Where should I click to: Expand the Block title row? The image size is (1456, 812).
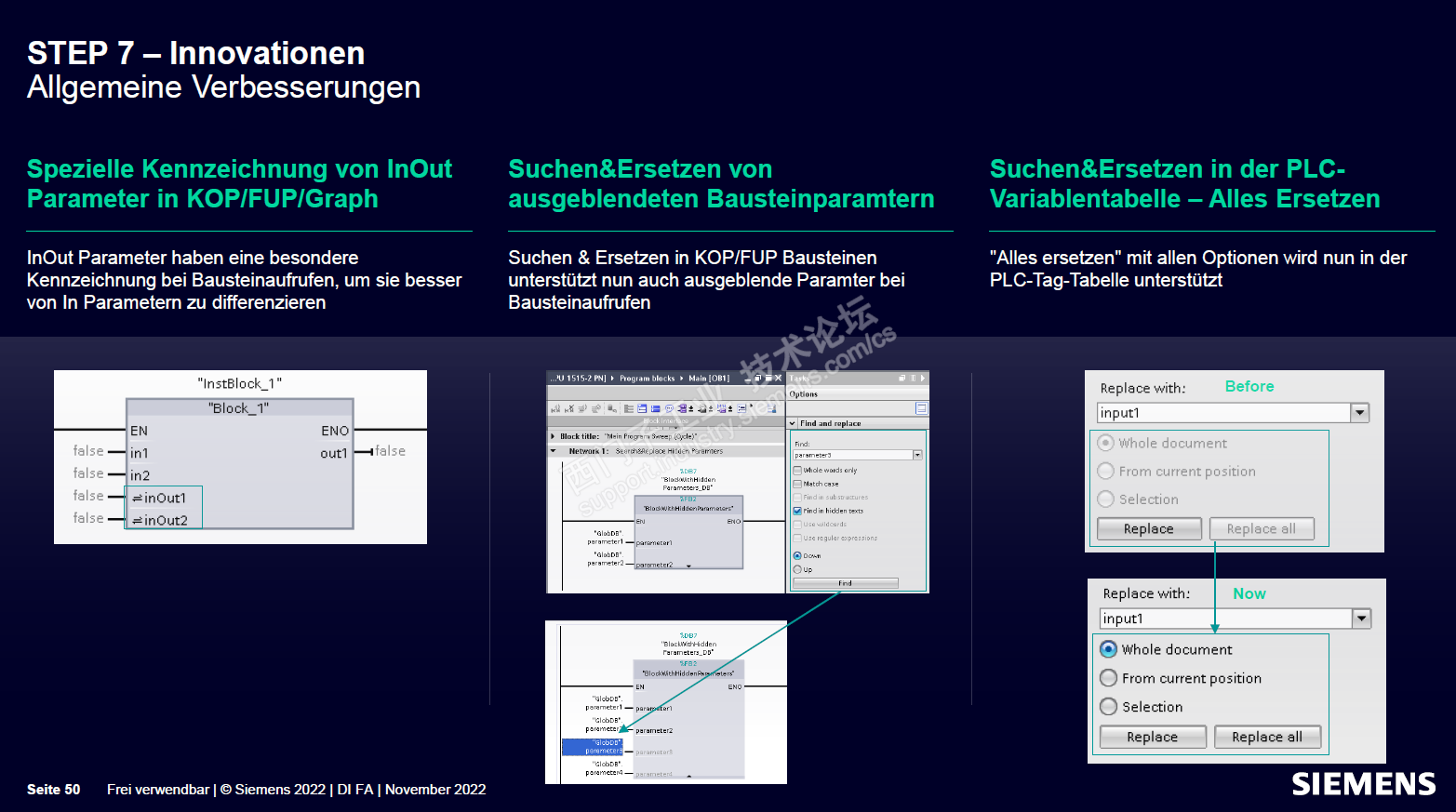click(x=553, y=436)
